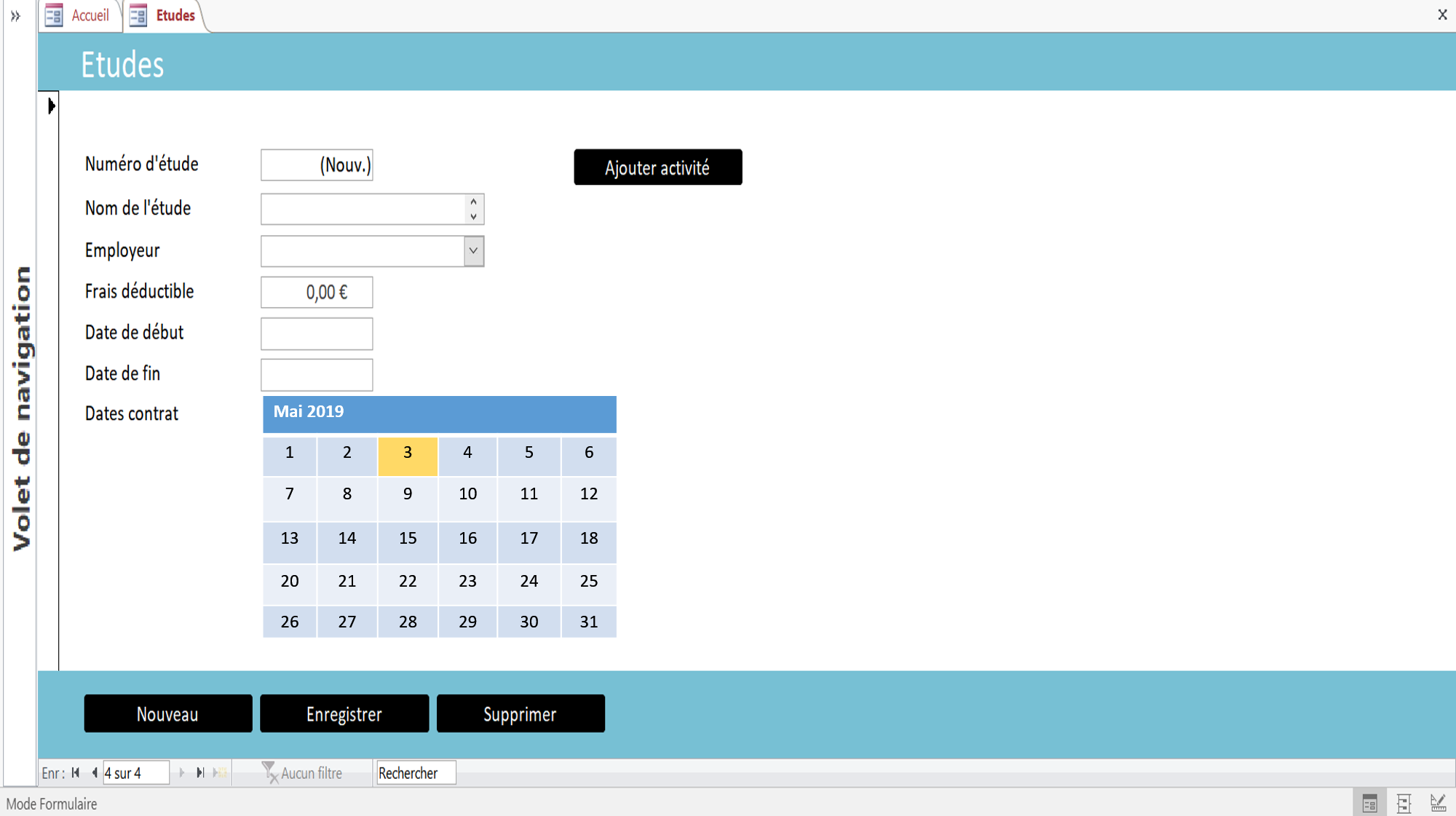Image resolution: width=1456 pixels, height=816 pixels.
Task: Select day 1 in the calendar
Action: (x=290, y=456)
